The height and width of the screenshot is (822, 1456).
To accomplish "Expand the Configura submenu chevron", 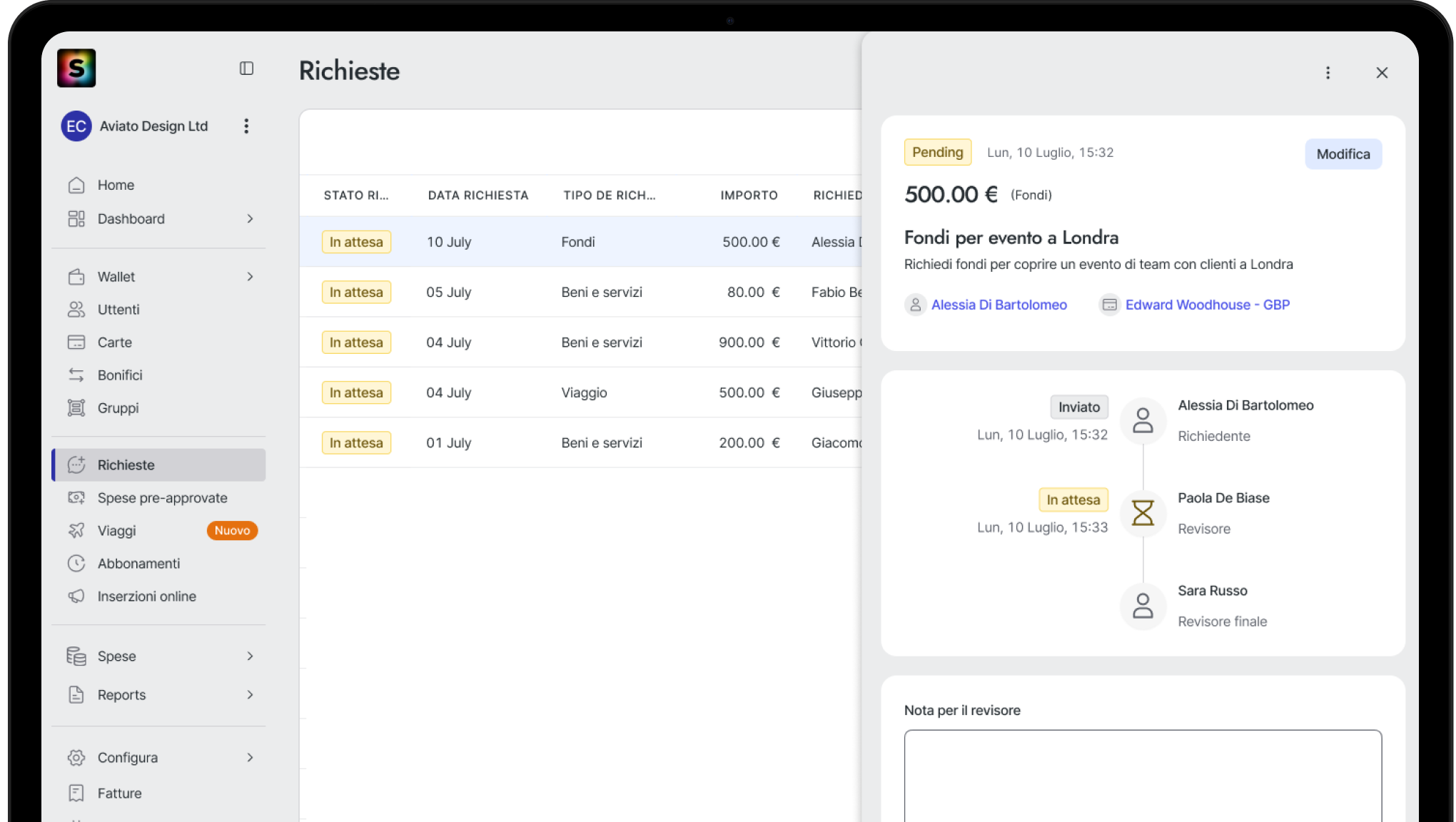I will point(250,758).
